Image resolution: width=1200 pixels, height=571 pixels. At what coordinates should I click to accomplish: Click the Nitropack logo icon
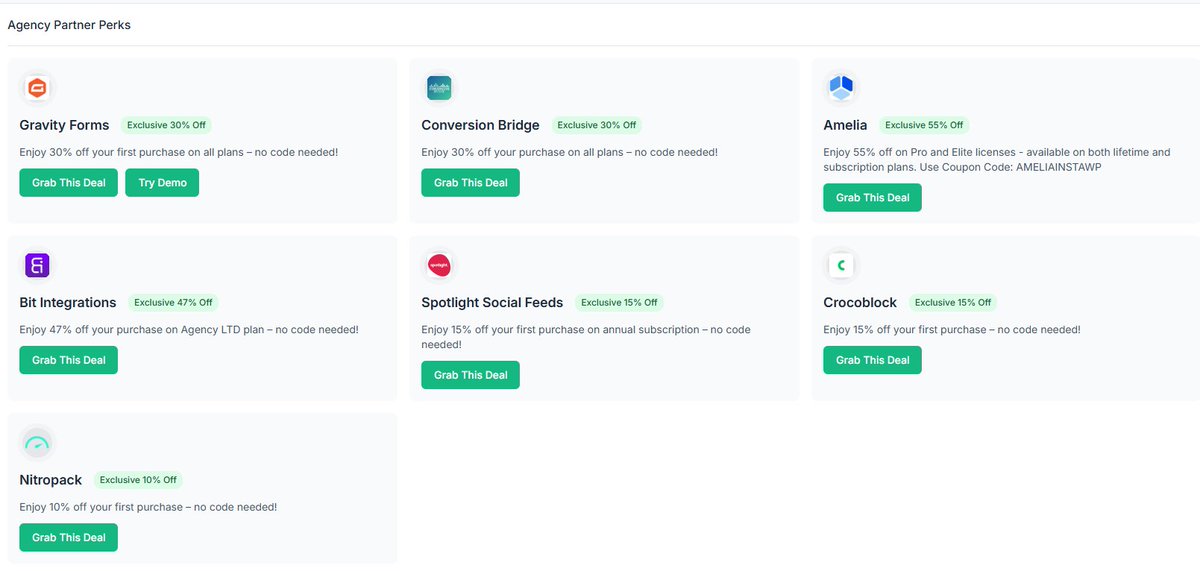tap(37, 443)
